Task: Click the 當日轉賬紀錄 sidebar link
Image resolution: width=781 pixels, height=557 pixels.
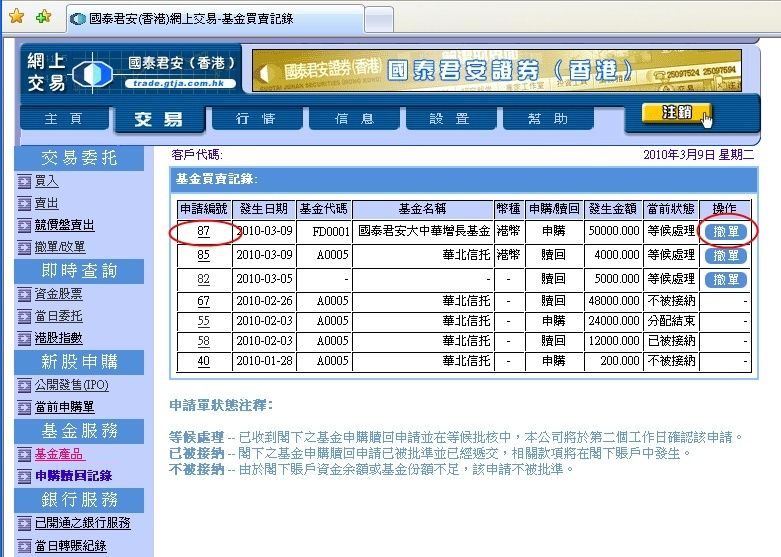Action: coord(70,546)
